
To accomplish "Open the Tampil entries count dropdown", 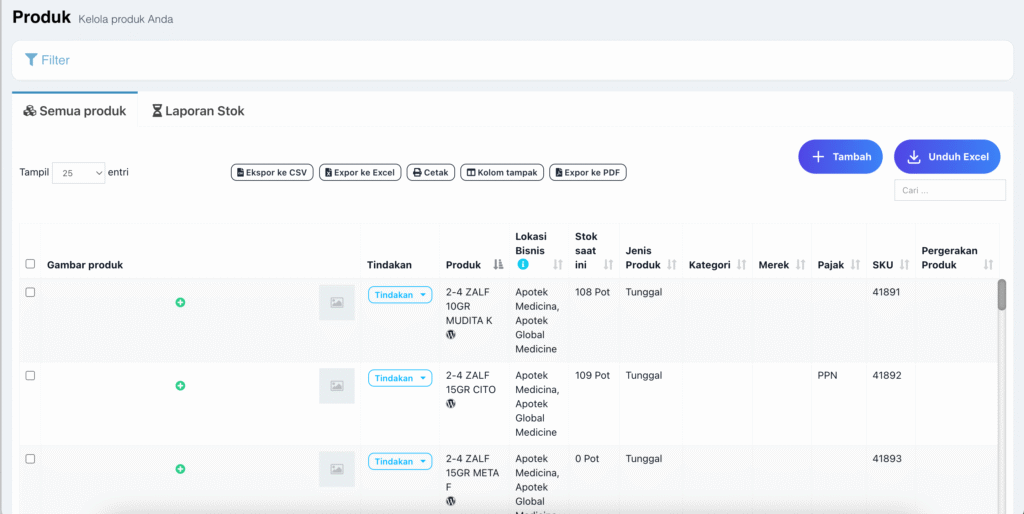I will [x=78, y=173].
